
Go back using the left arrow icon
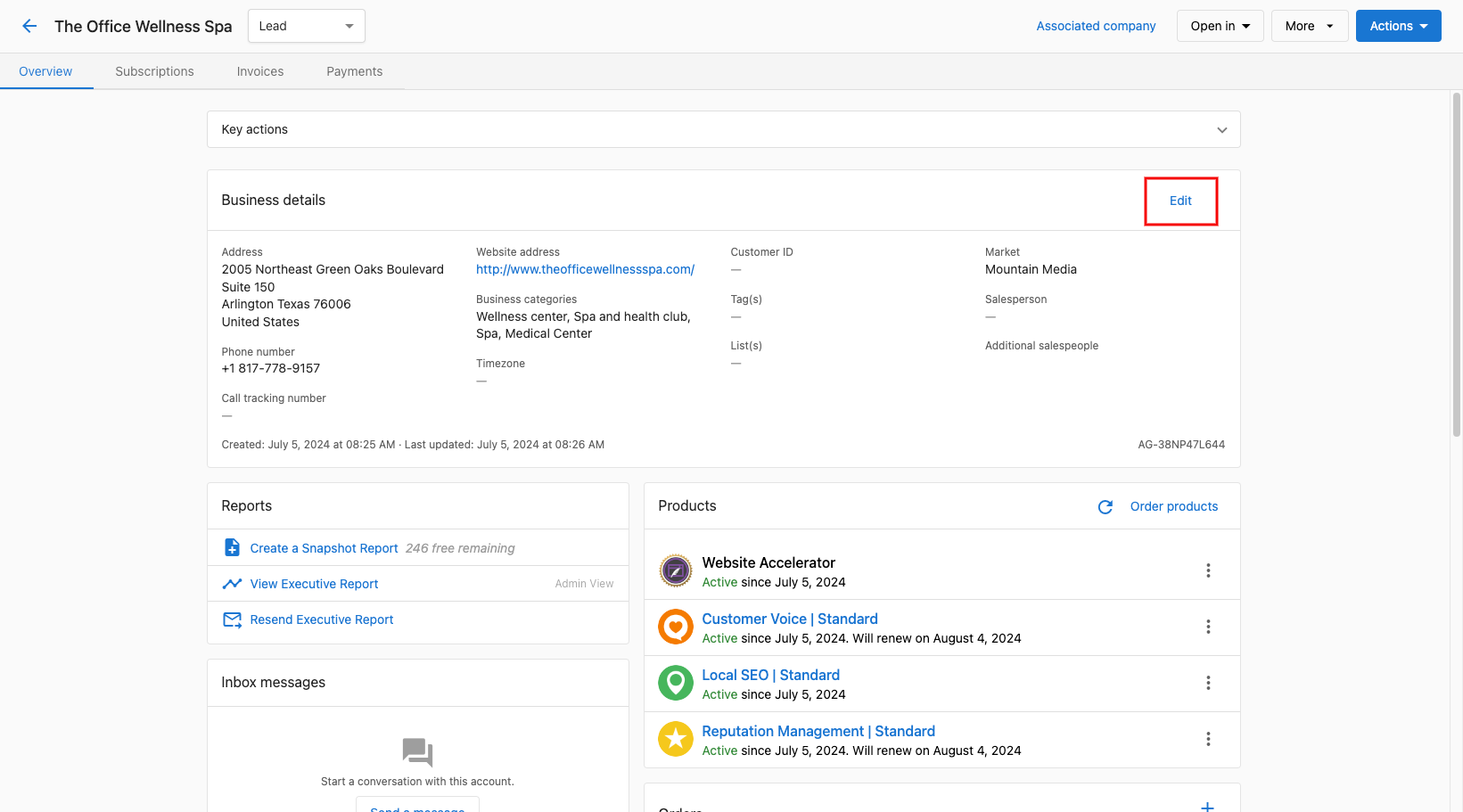point(29,26)
